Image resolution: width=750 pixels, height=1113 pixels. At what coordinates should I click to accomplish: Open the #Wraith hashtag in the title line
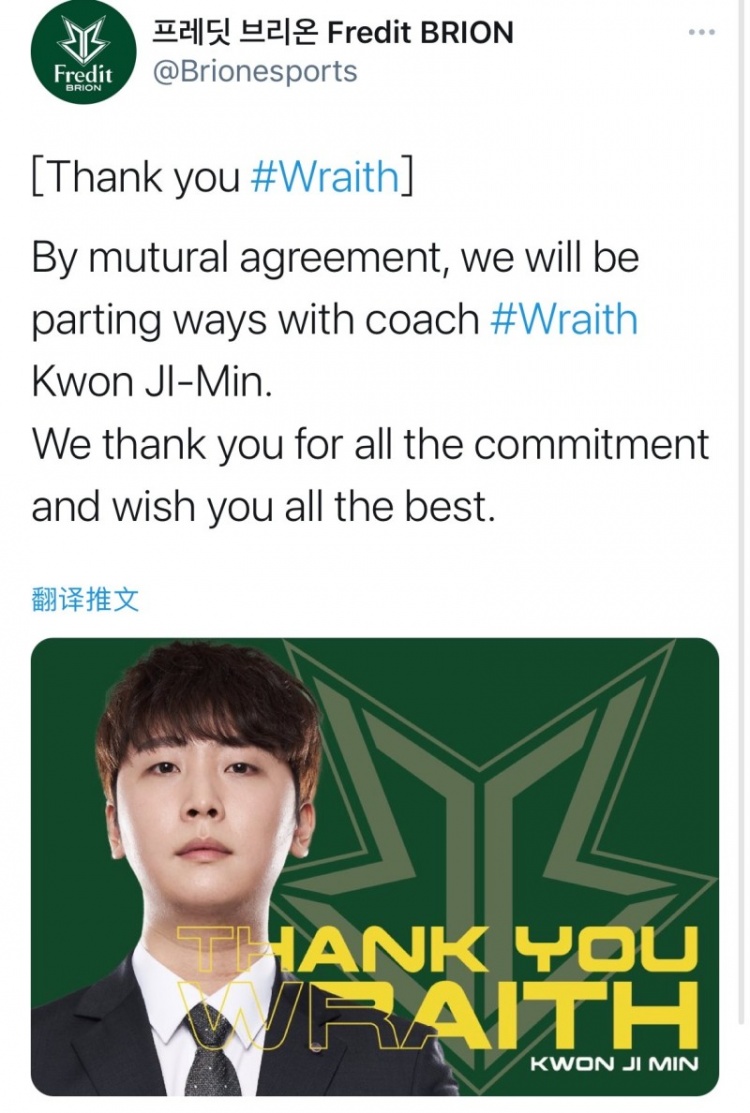pos(324,177)
